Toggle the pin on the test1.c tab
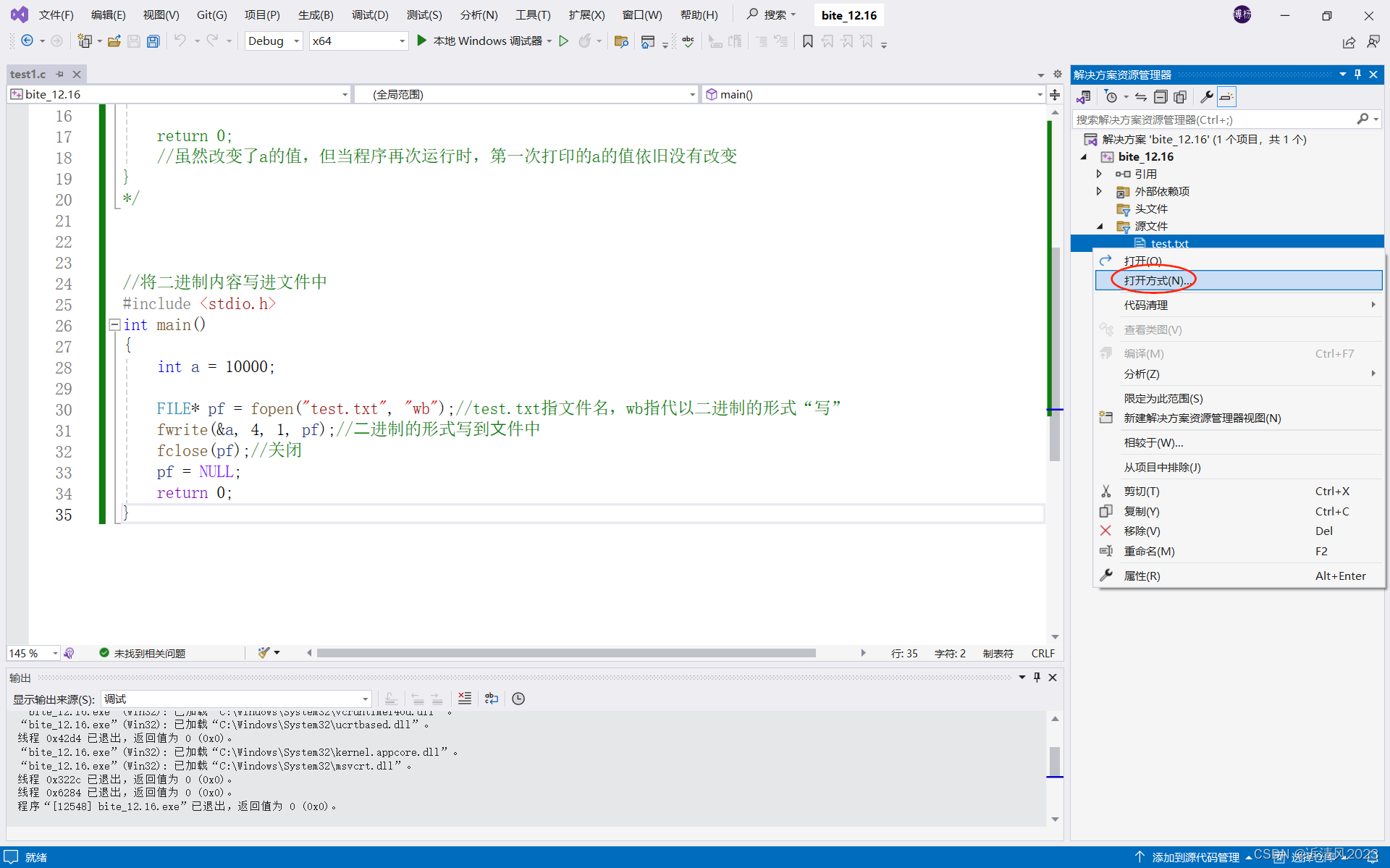 coord(60,74)
